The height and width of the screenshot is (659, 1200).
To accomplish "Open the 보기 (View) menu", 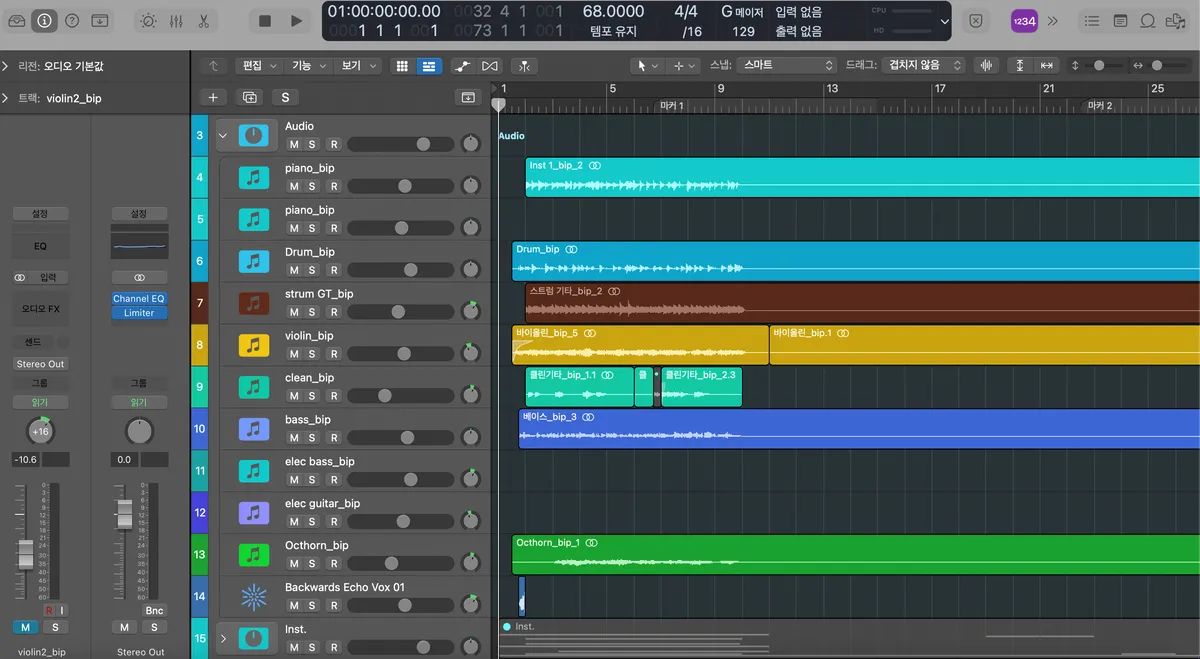I will point(358,66).
